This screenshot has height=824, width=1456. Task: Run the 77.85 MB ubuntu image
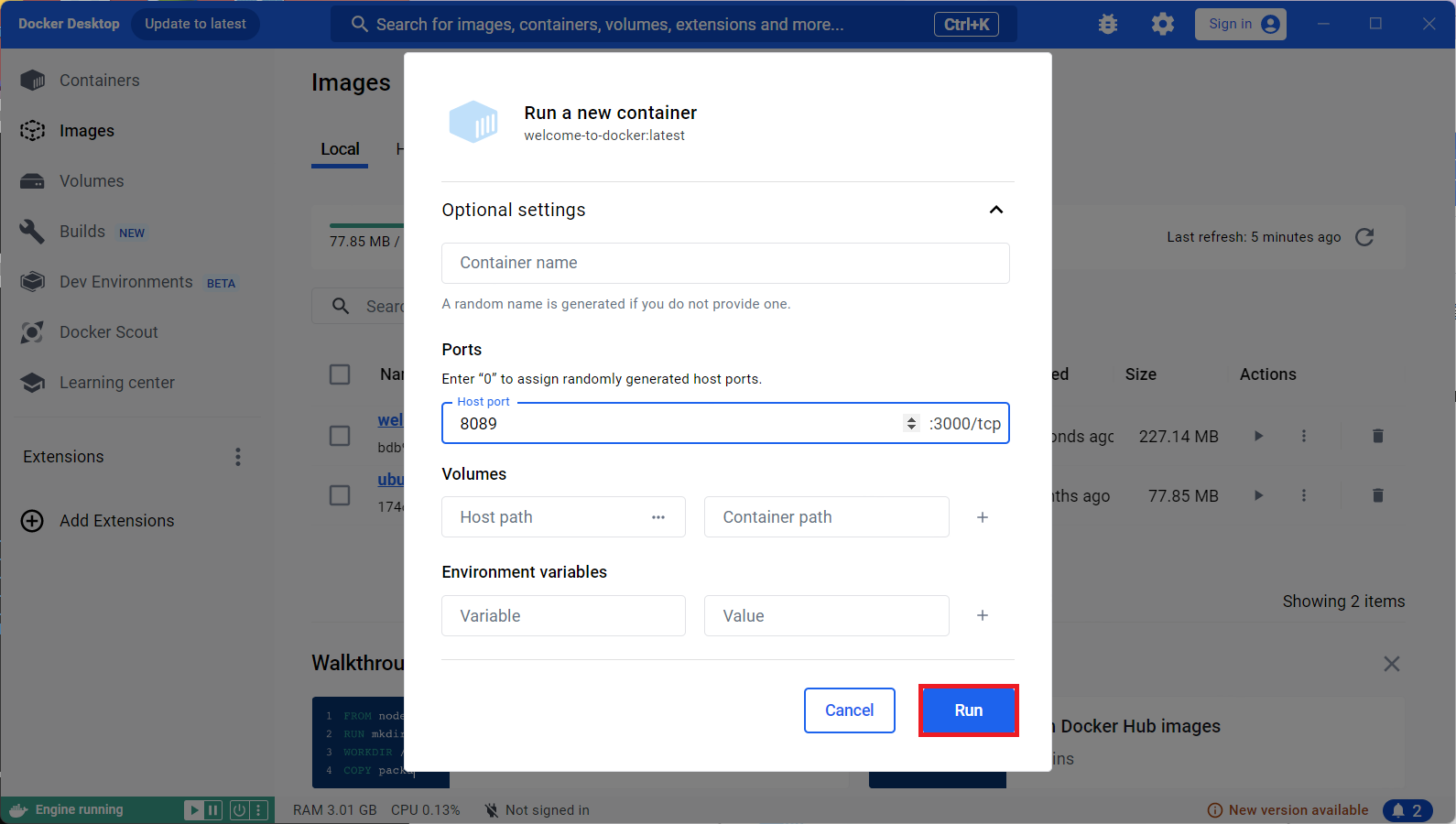point(1258,495)
